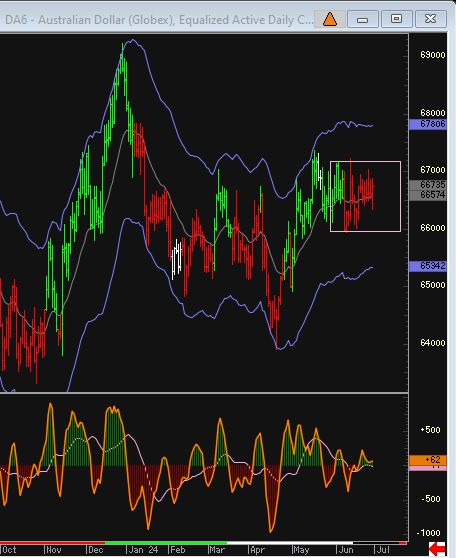Image resolution: width=456 pixels, height=558 pixels.
Task: Click the red left arrow icon
Action: click(x=437, y=549)
